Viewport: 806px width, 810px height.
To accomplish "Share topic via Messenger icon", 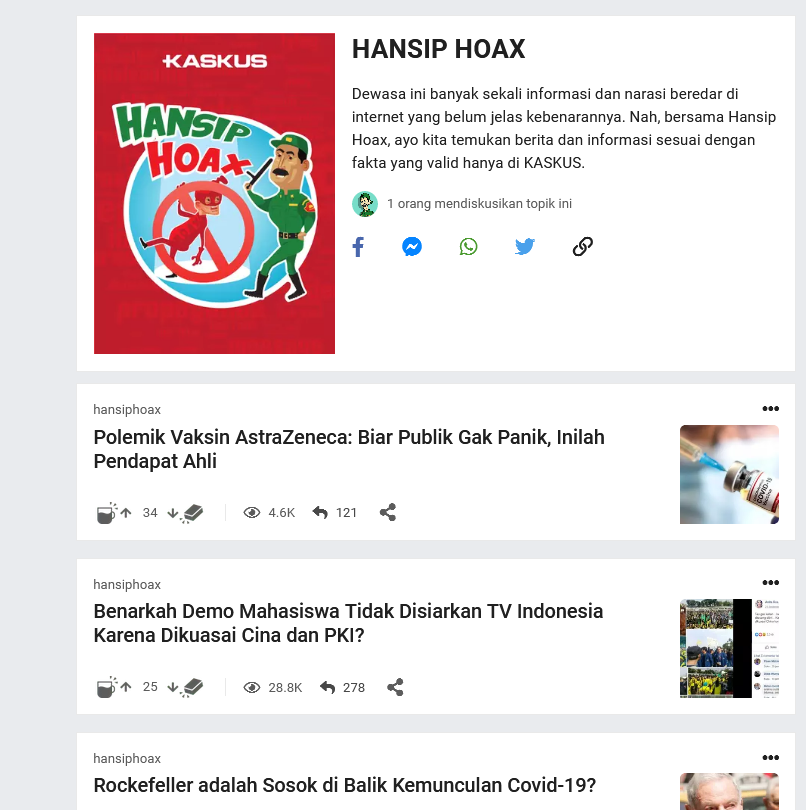I will pyautogui.click(x=412, y=247).
